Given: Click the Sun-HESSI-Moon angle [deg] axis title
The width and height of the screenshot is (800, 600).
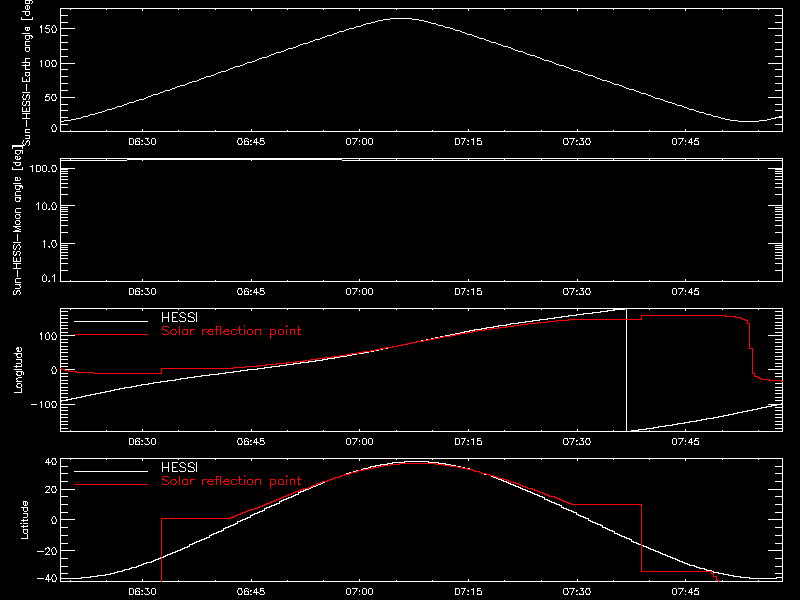Looking at the screenshot, I should click(17, 220).
